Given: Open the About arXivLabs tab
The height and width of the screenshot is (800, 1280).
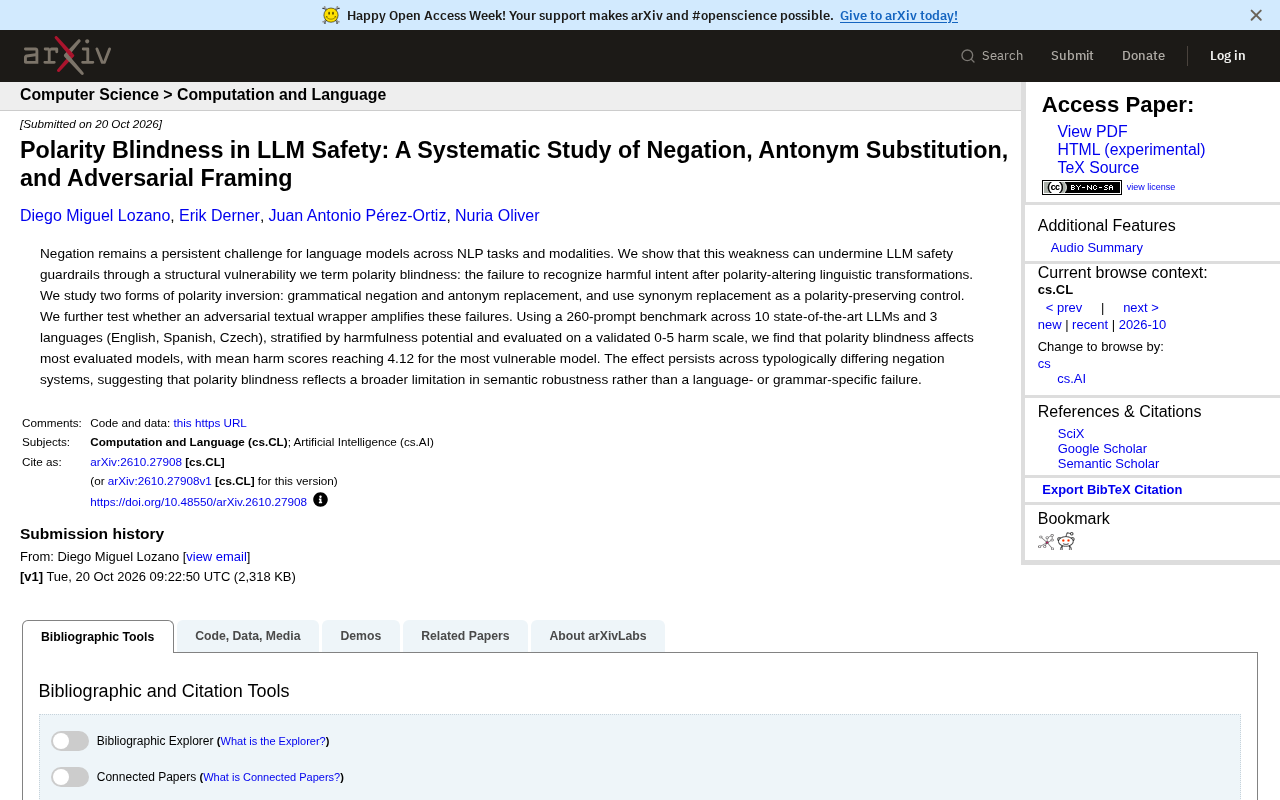Looking at the screenshot, I should pos(598,636).
